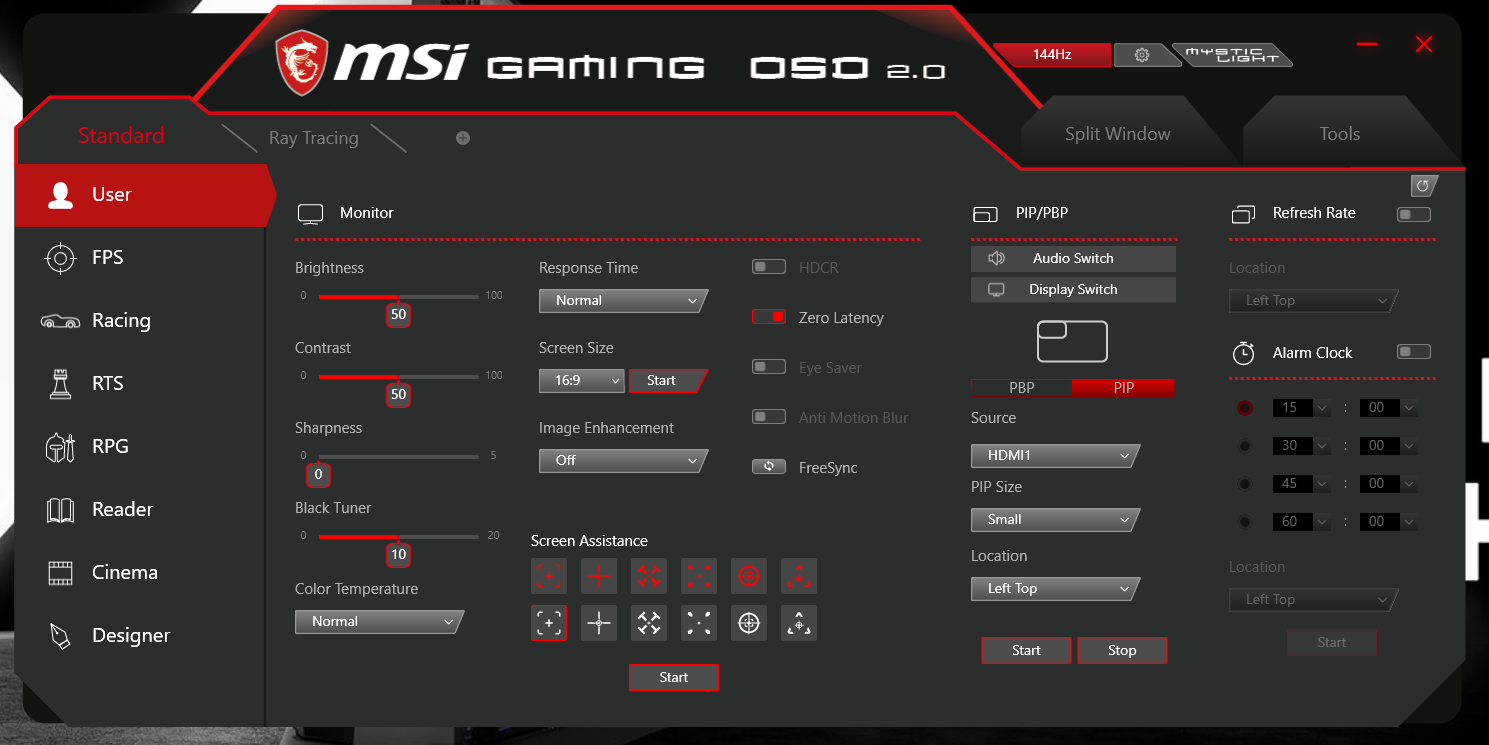Select the red four-arrows crosshair
Viewport: 1489px width, 745px height.
click(649, 575)
